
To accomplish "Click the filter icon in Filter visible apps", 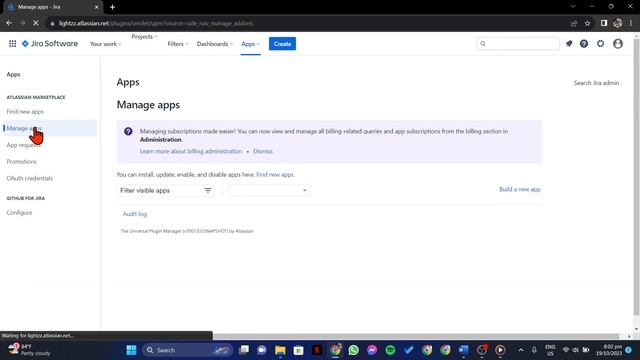I will (x=208, y=191).
